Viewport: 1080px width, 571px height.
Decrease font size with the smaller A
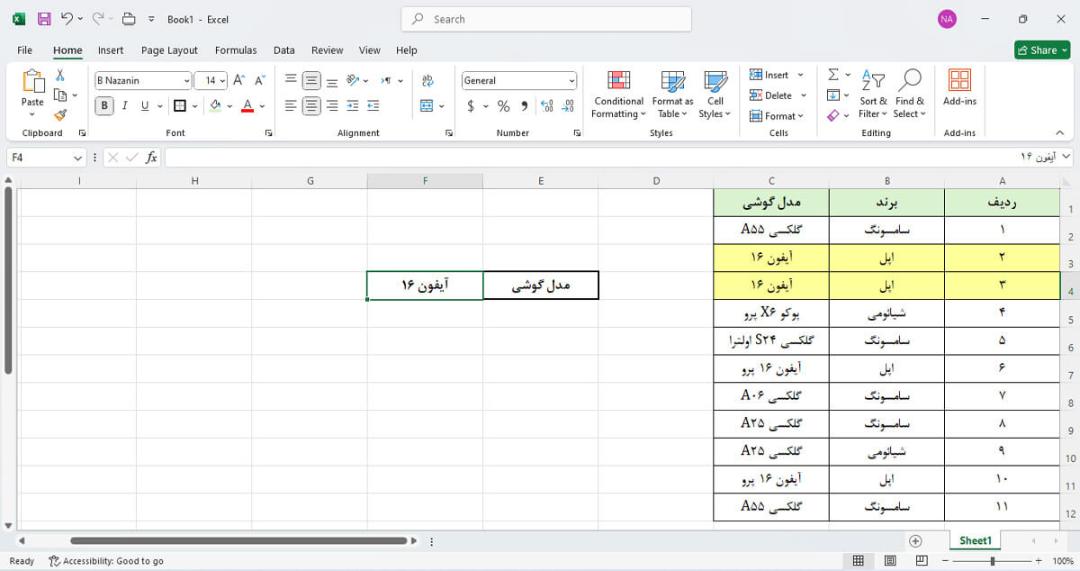(x=260, y=81)
